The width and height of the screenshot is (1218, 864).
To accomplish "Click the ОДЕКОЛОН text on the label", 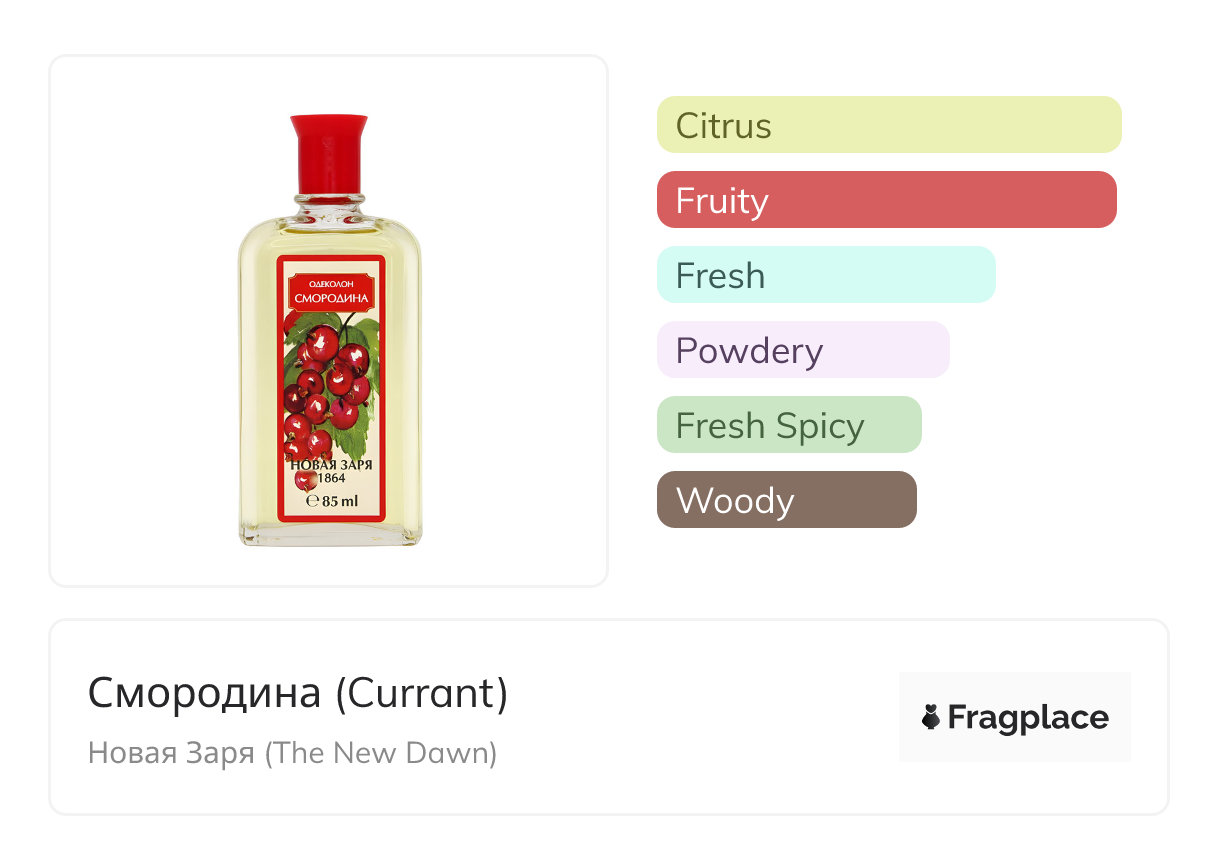I will click(331, 284).
